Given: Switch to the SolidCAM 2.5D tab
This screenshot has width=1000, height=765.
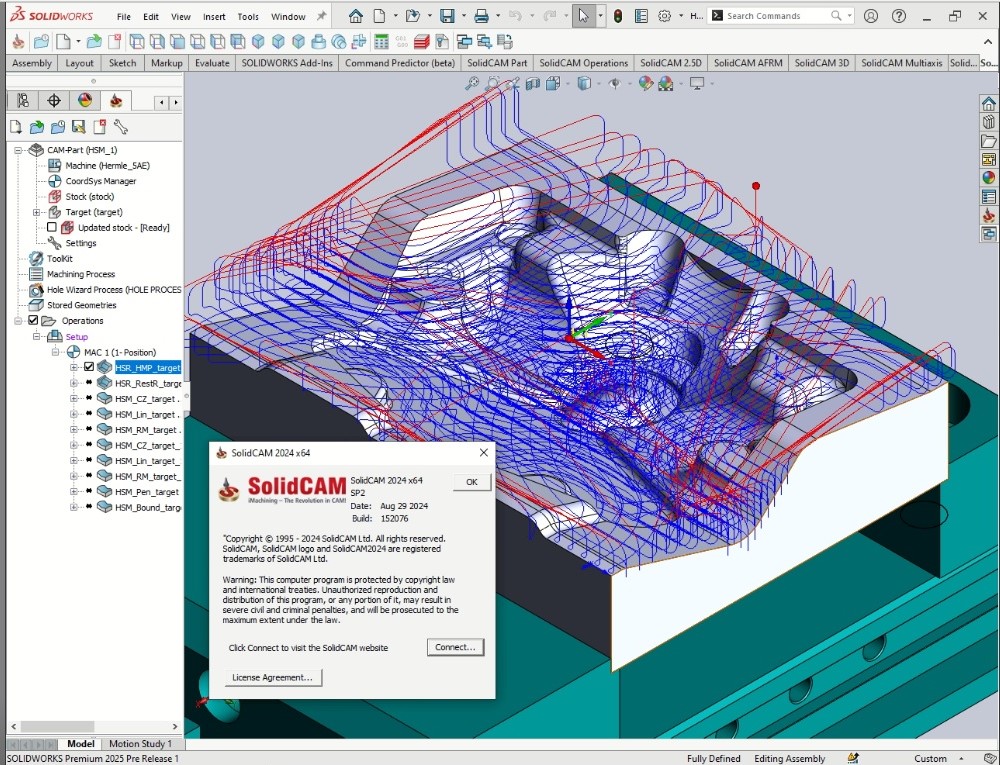Looking at the screenshot, I should (670, 63).
